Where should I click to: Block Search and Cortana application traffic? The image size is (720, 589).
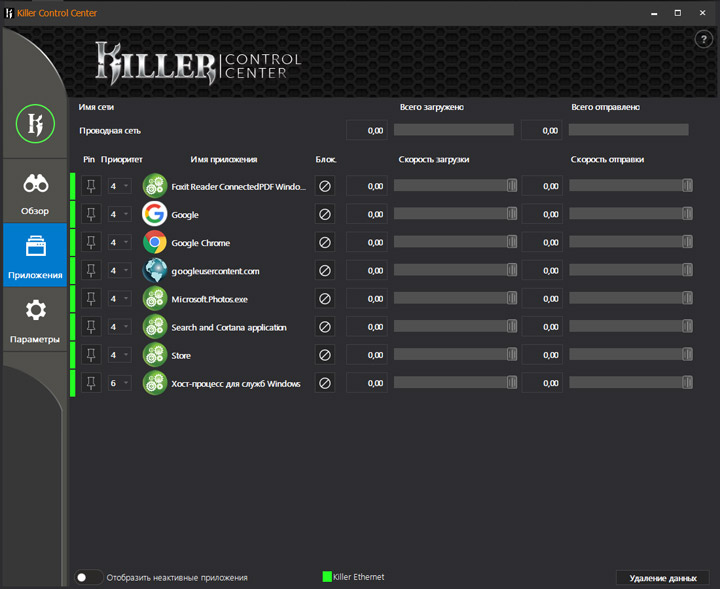pyautogui.click(x=325, y=327)
